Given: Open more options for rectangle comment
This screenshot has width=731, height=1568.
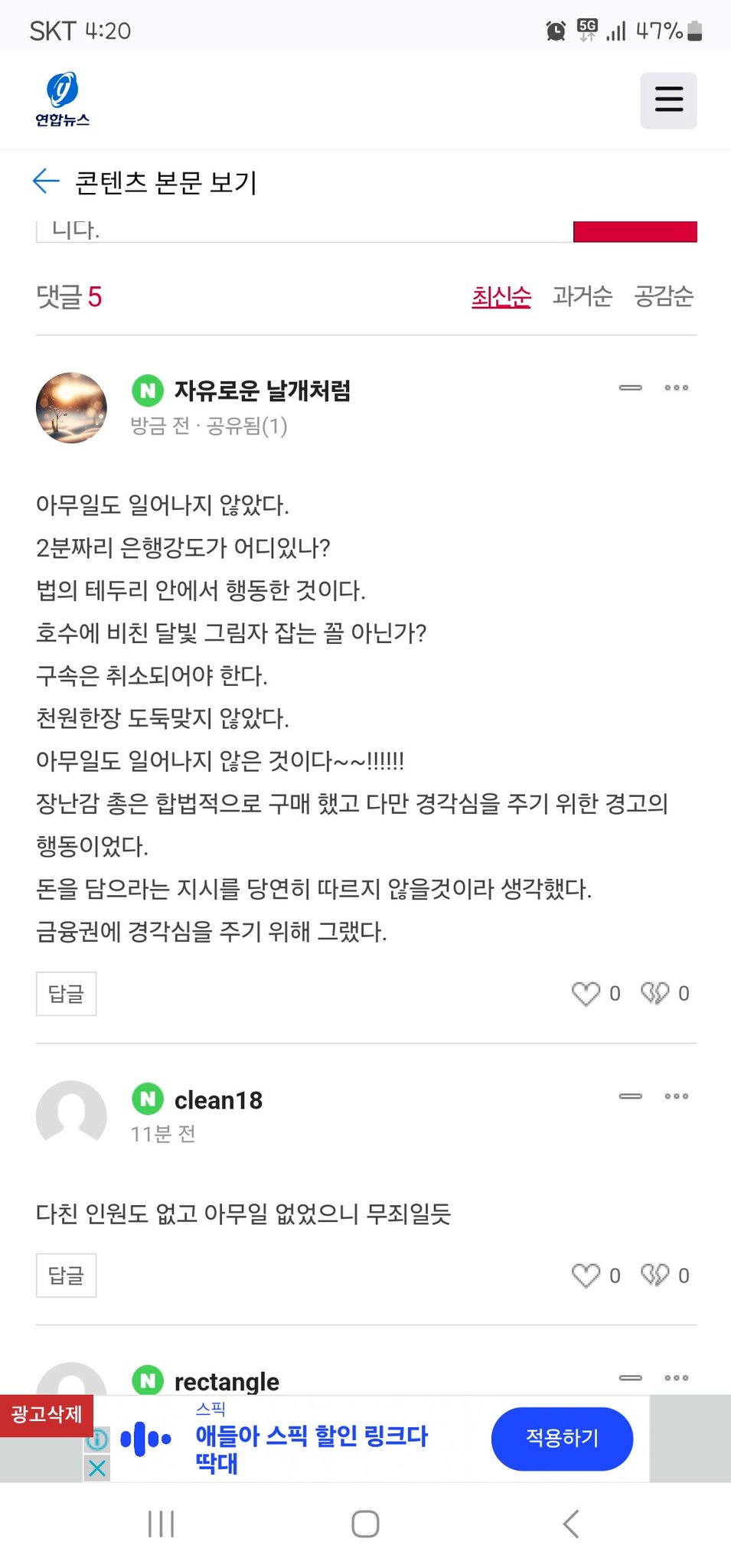Looking at the screenshot, I should [676, 1378].
